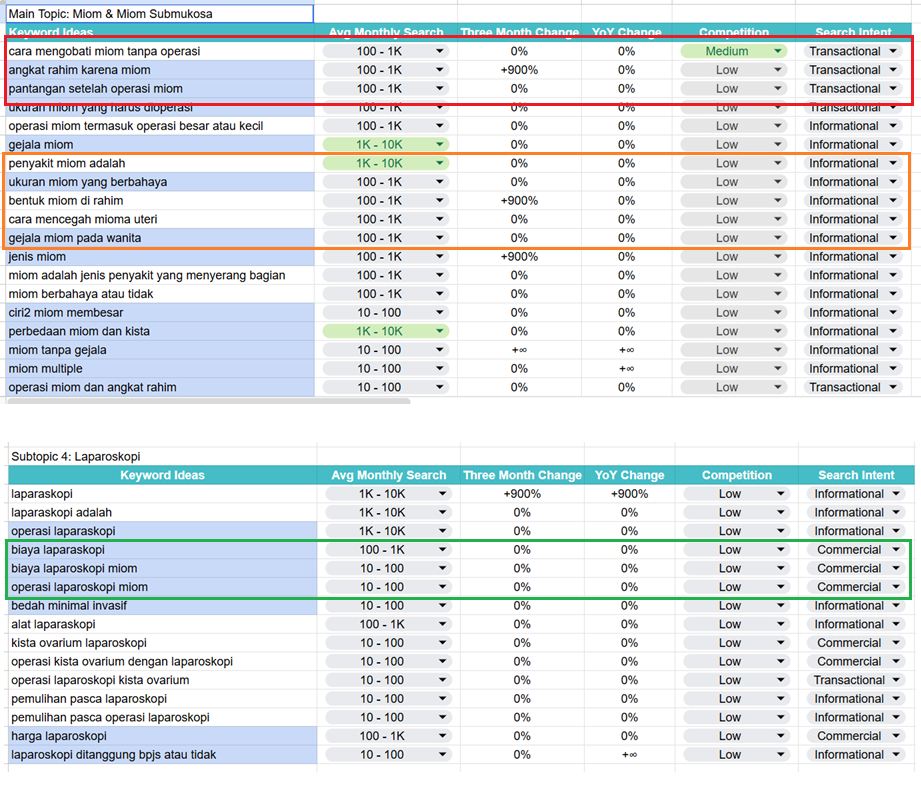Screen dimensions: 921x798
Task: Open the Commercial intent dropdown for biaya laparaskopi
Action: click(856, 550)
